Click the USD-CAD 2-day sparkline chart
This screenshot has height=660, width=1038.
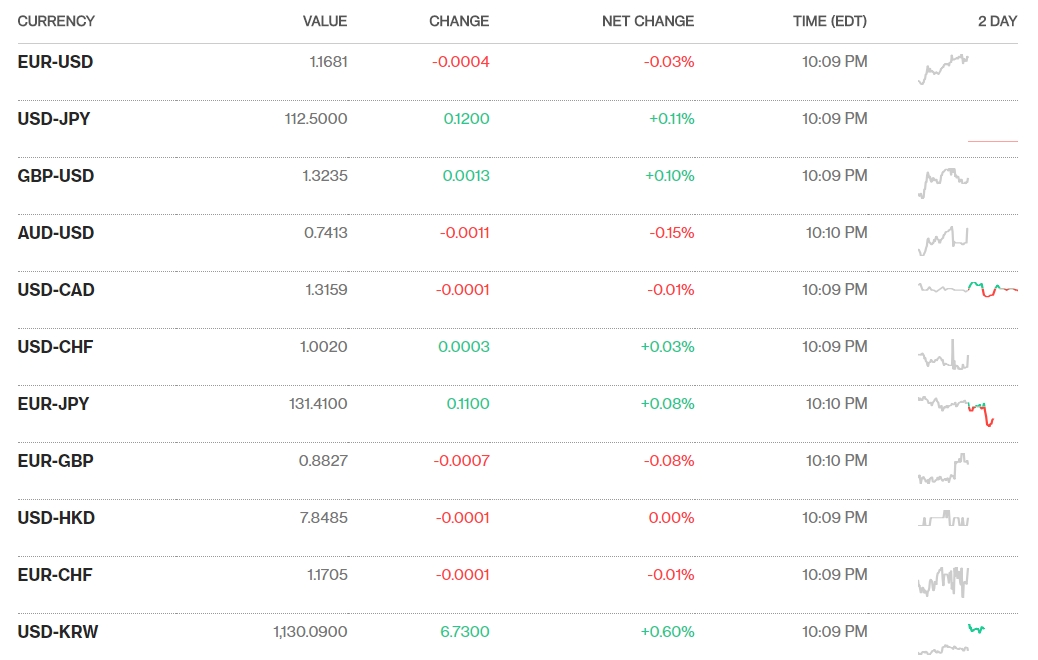967,289
